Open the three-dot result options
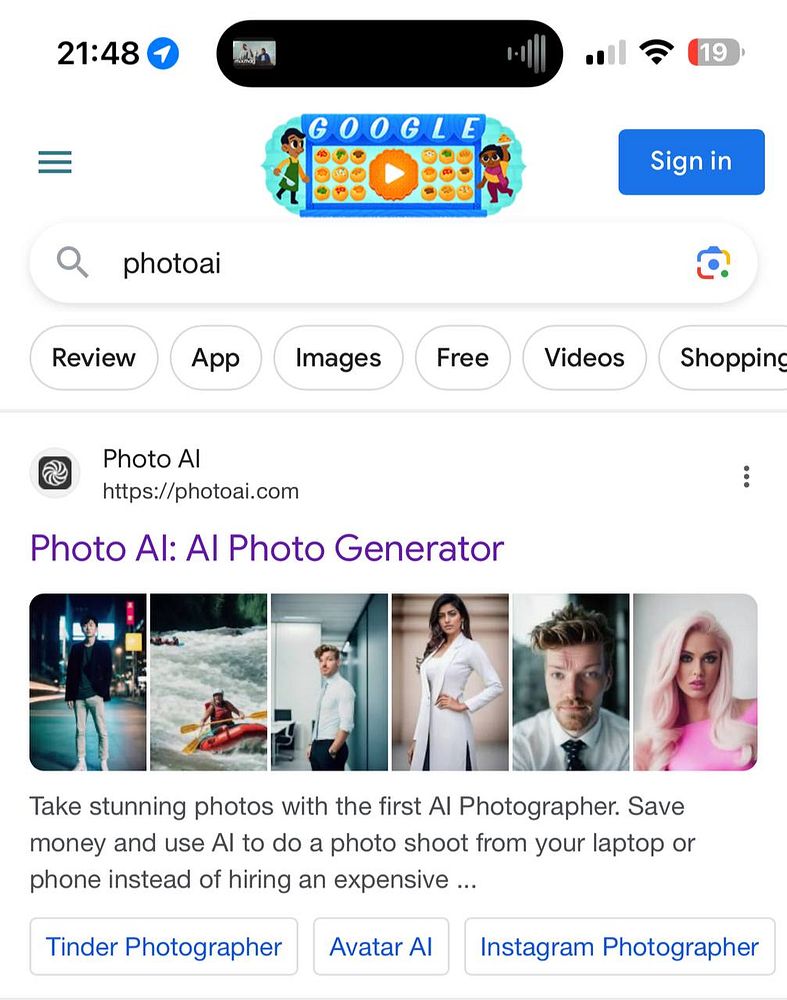 pos(746,476)
